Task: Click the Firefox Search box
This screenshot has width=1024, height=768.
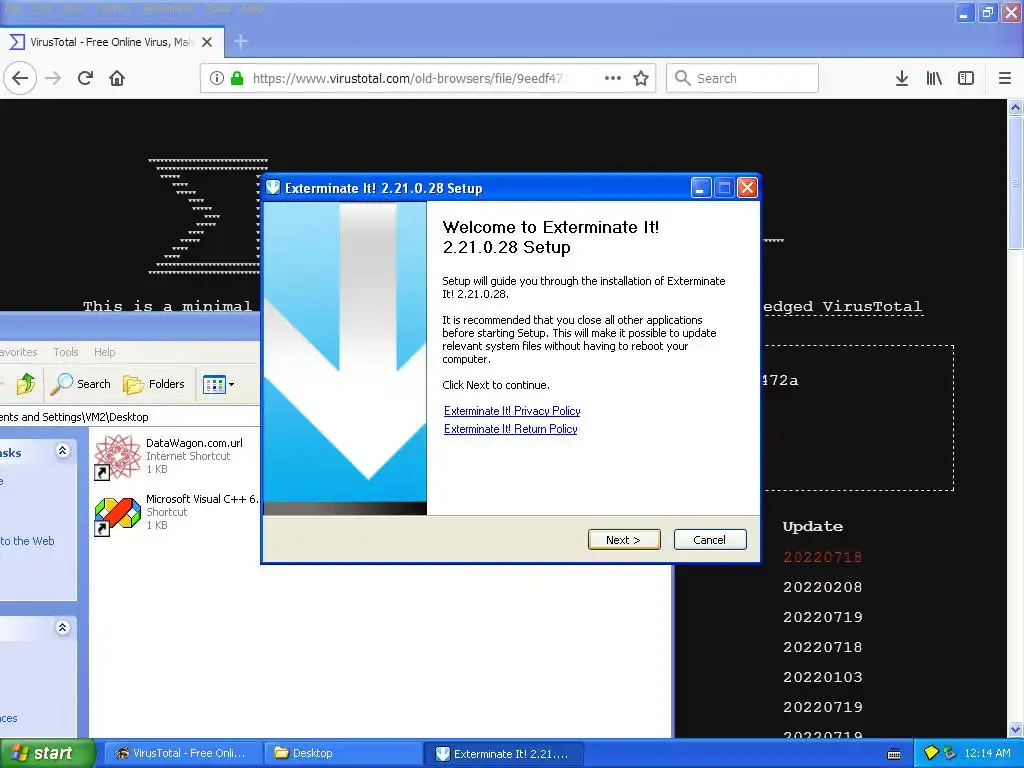Action: pyautogui.click(x=742, y=78)
